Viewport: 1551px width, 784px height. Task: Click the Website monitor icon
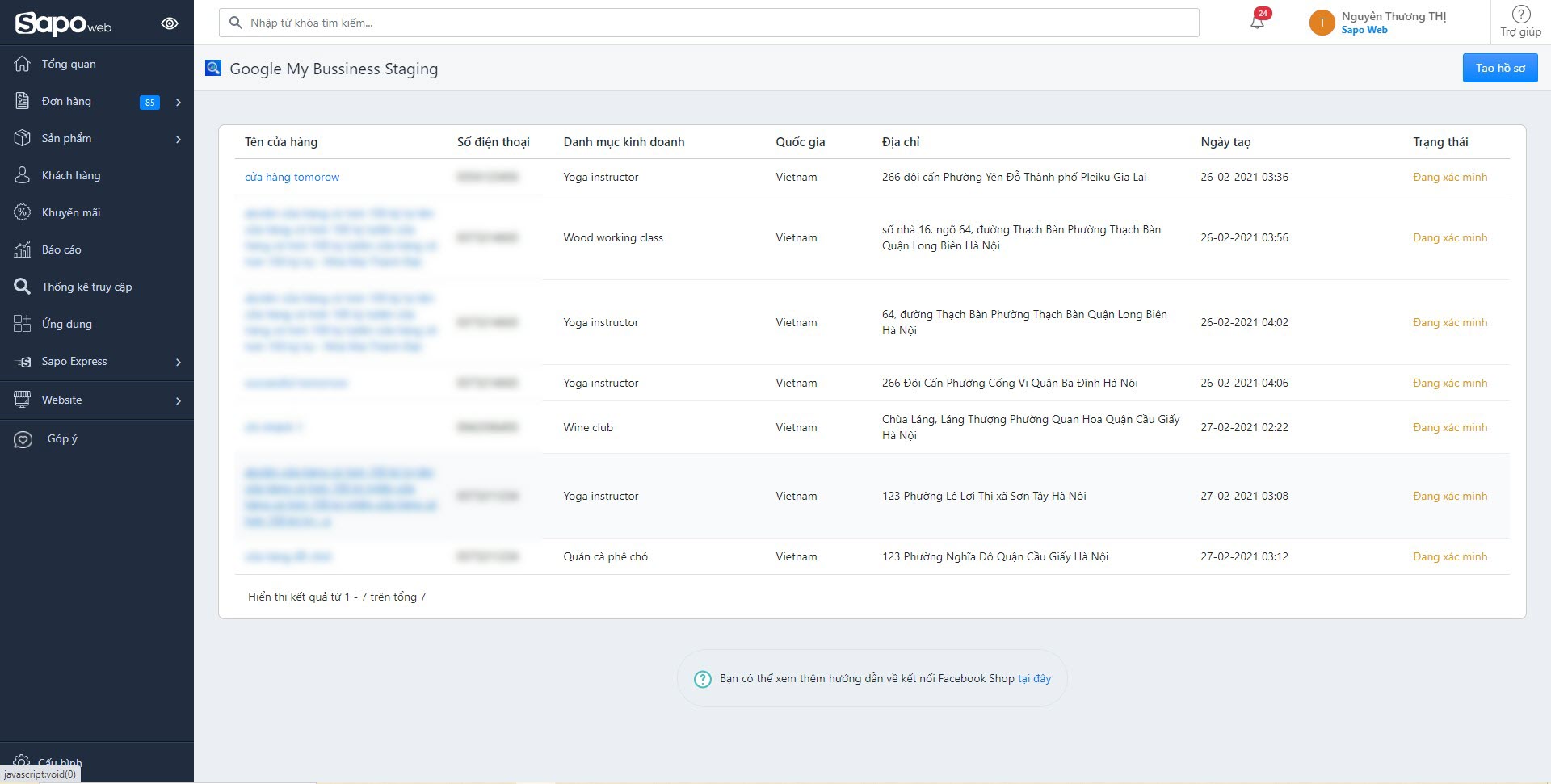(x=23, y=400)
